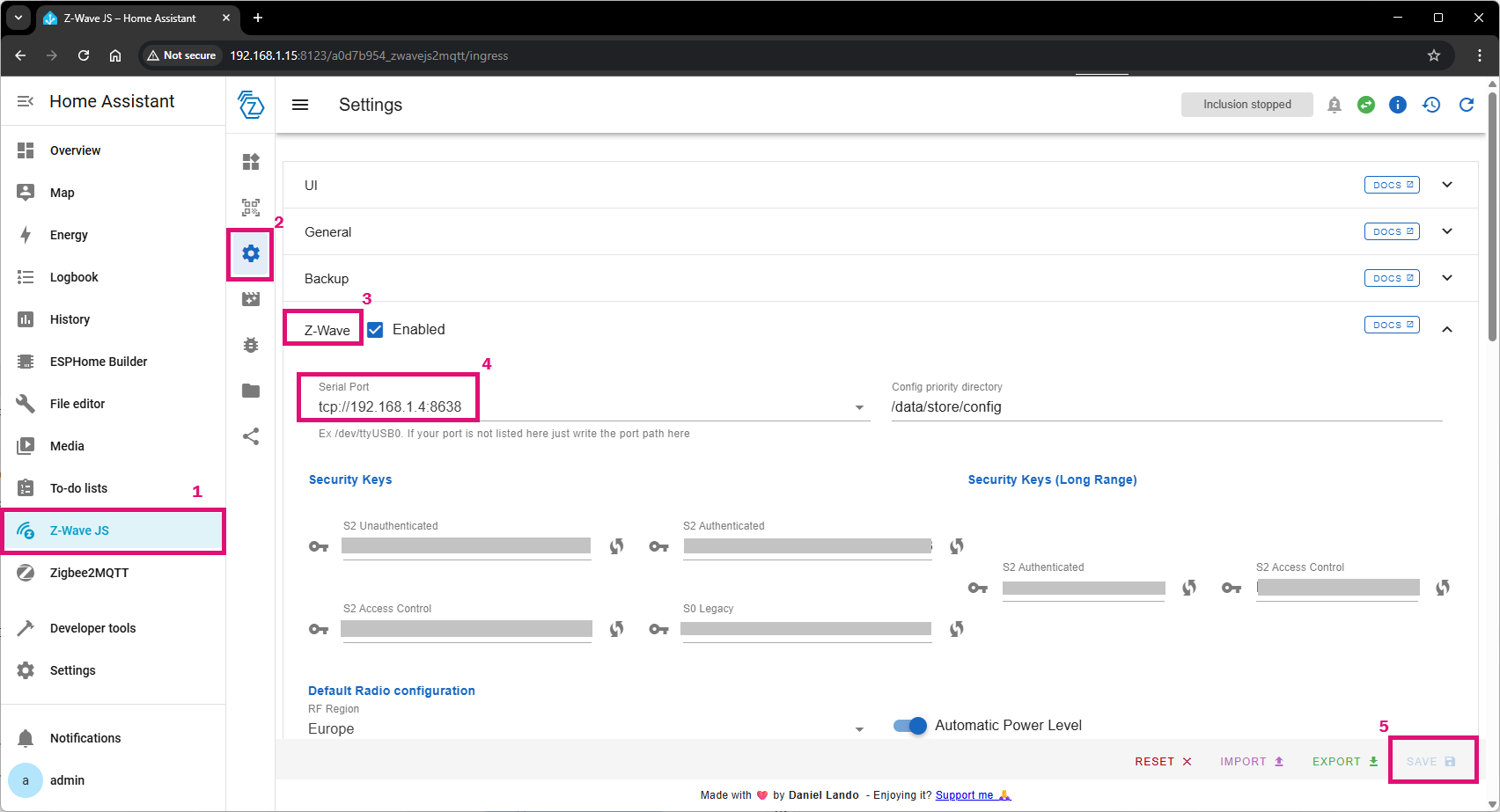Expand the General settings section
This screenshot has height=812, width=1500.
(1447, 231)
